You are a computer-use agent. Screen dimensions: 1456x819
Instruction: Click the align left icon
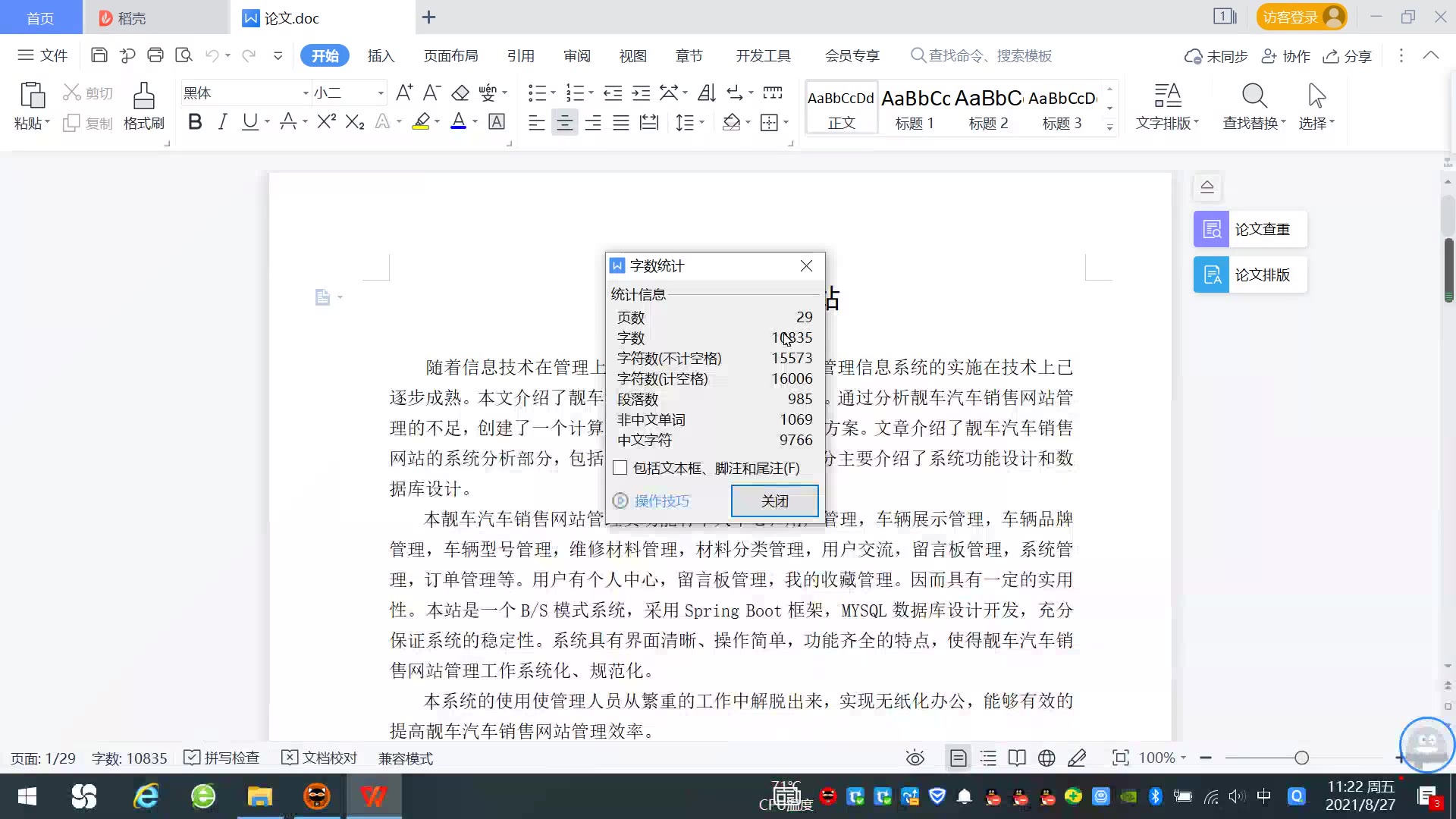pos(536,122)
